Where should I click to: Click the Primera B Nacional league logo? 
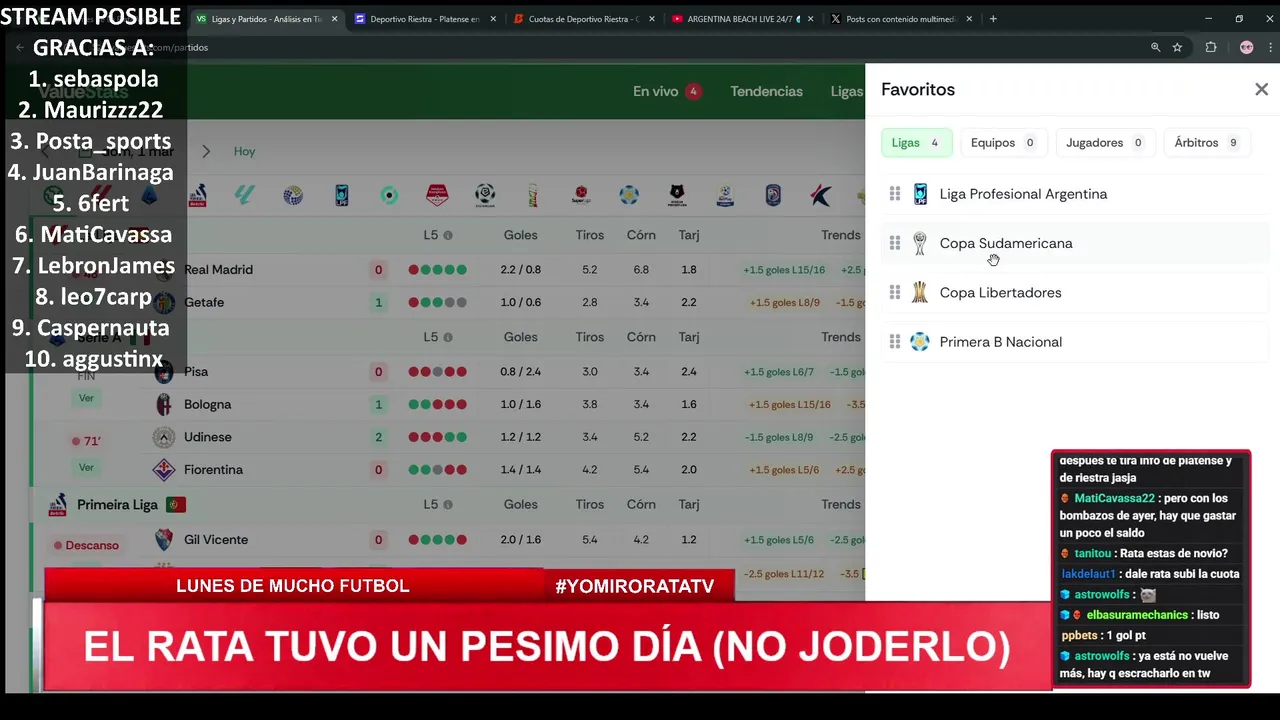(x=920, y=342)
